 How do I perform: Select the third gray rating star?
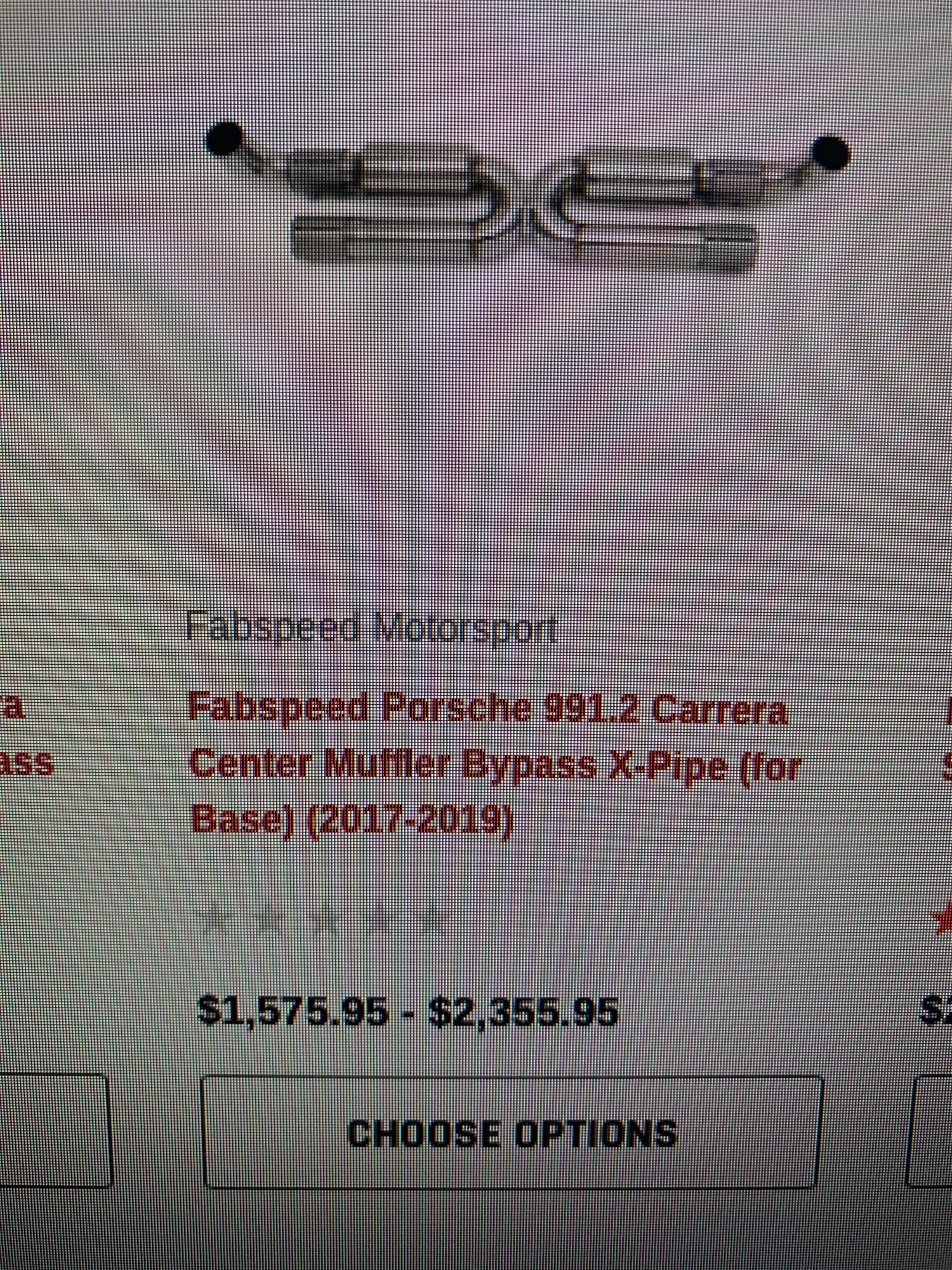pos(326,919)
